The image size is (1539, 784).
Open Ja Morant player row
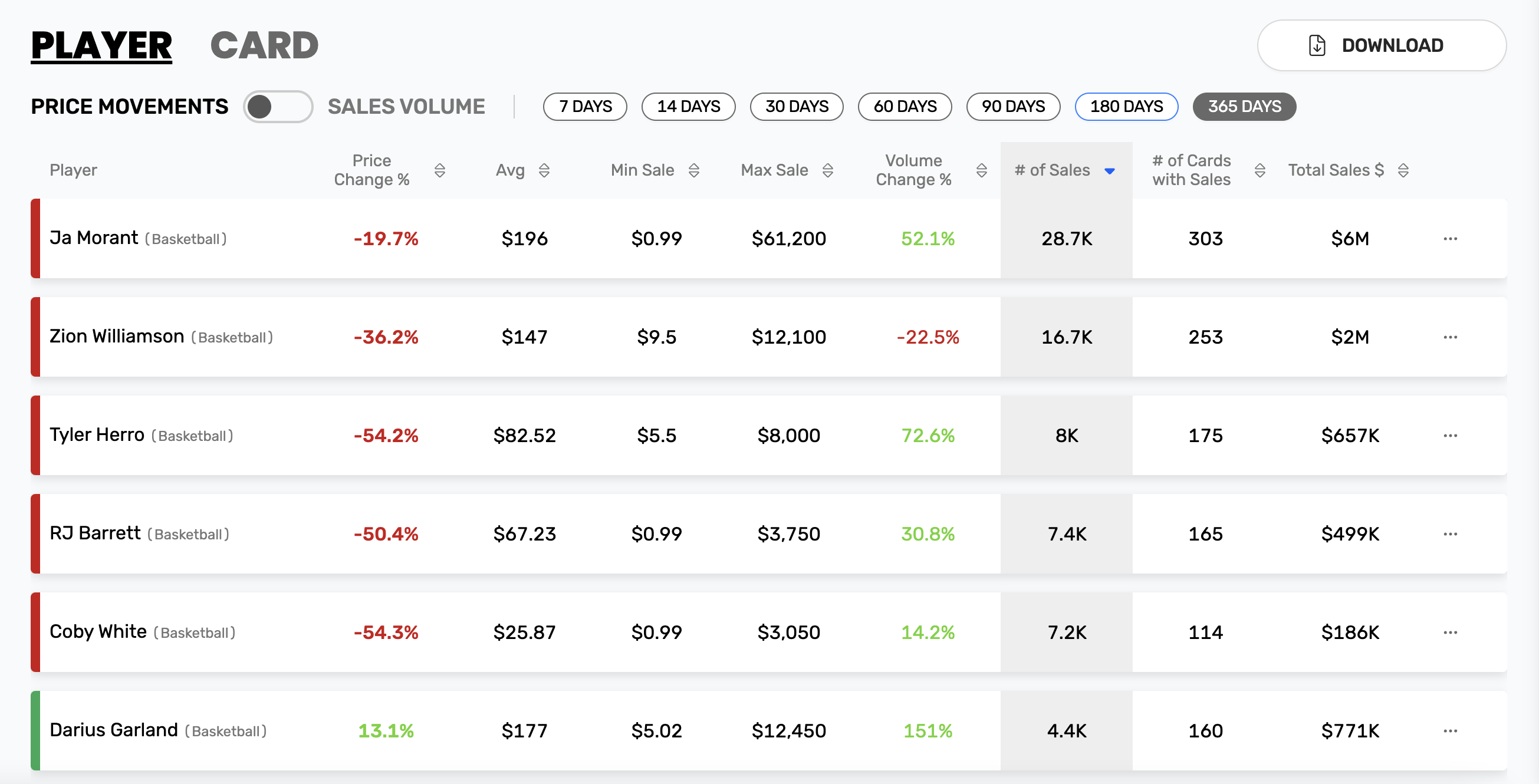click(x=769, y=239)
